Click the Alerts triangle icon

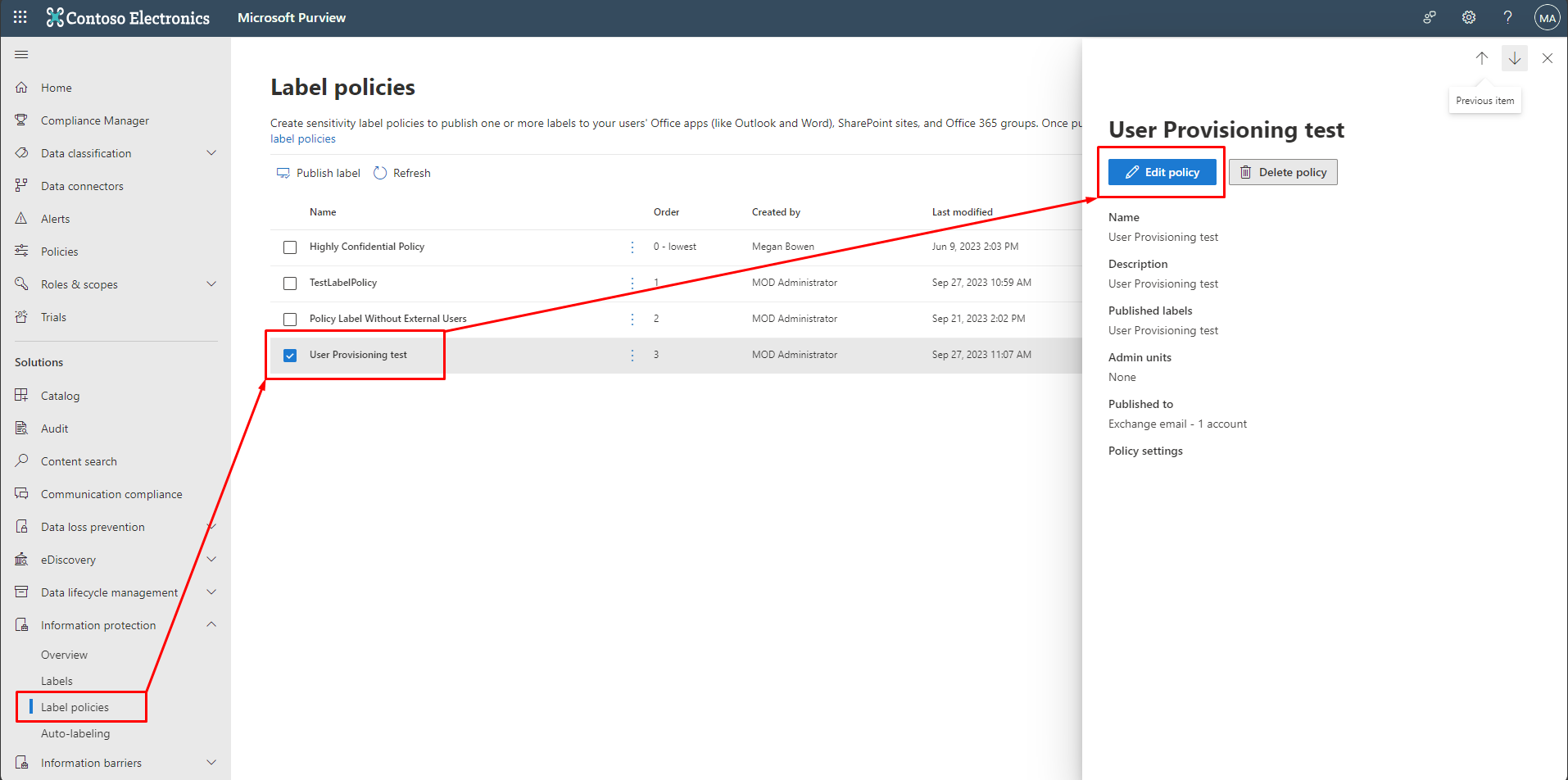click(x=21, y=219)
